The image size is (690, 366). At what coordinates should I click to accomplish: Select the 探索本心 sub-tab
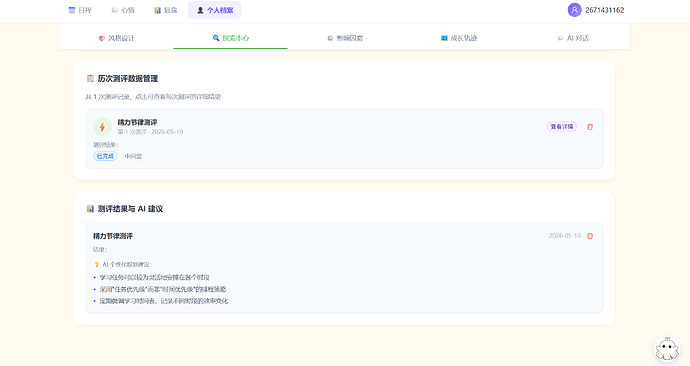tap(231, 38)
